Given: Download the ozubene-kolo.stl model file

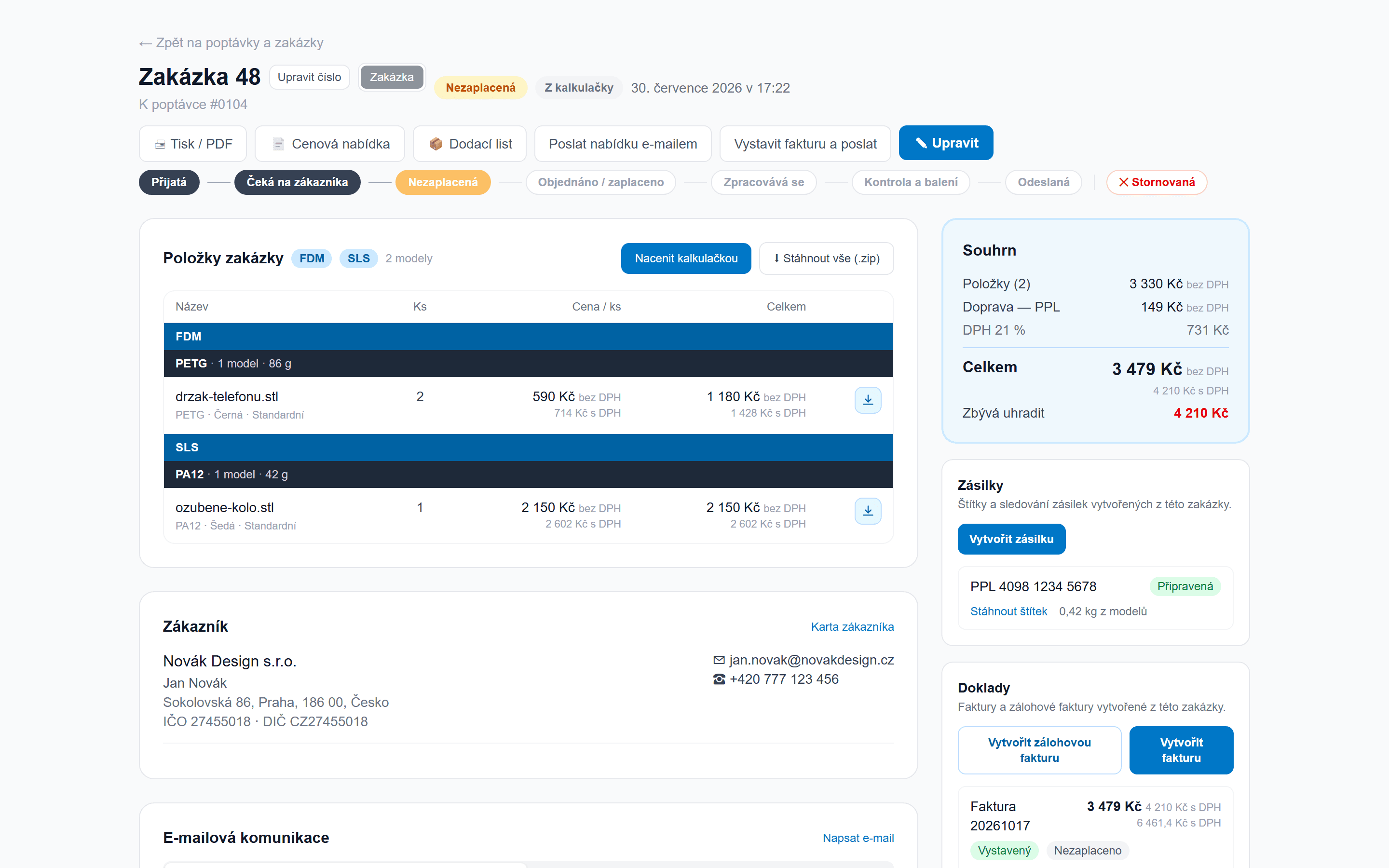Looking at the screenshot, I should 867,511.
